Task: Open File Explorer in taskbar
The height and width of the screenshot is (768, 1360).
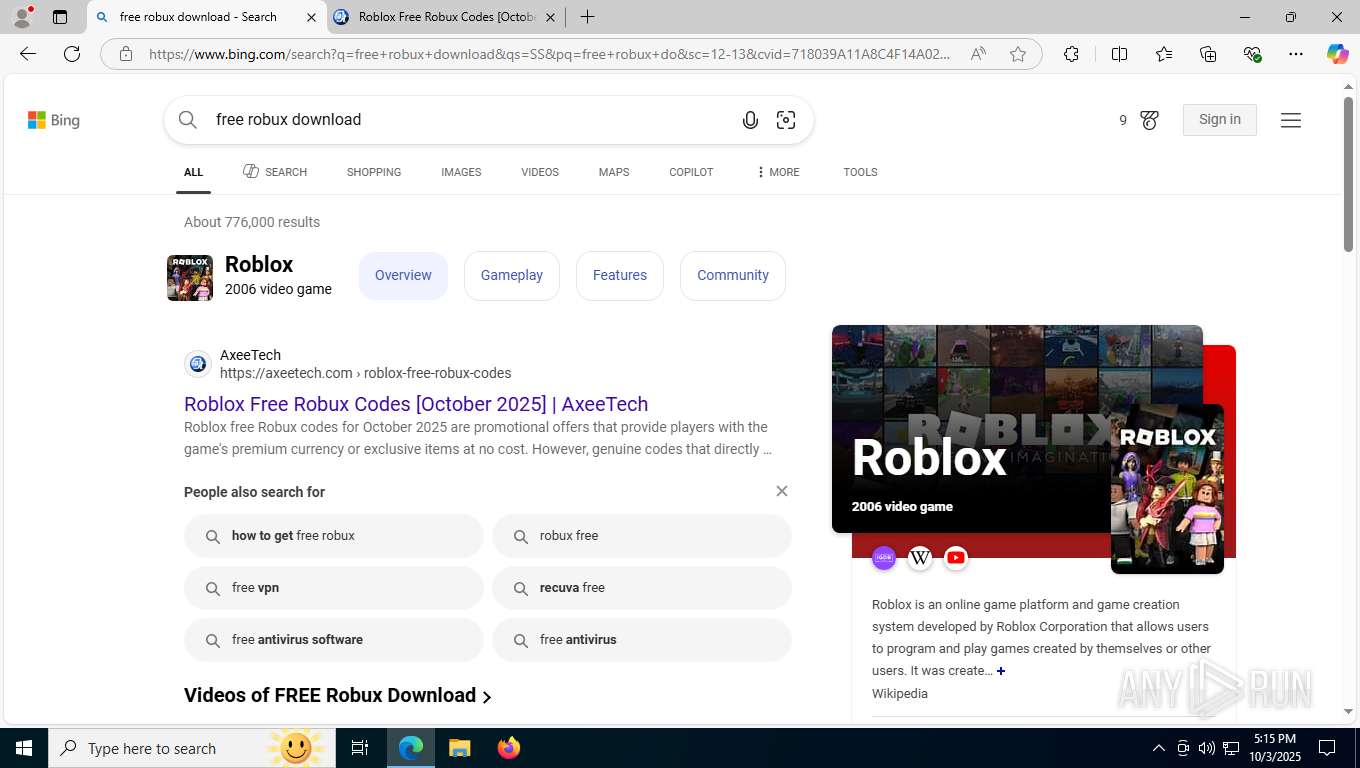Action: pyautogui.click(x=459, y=748)
